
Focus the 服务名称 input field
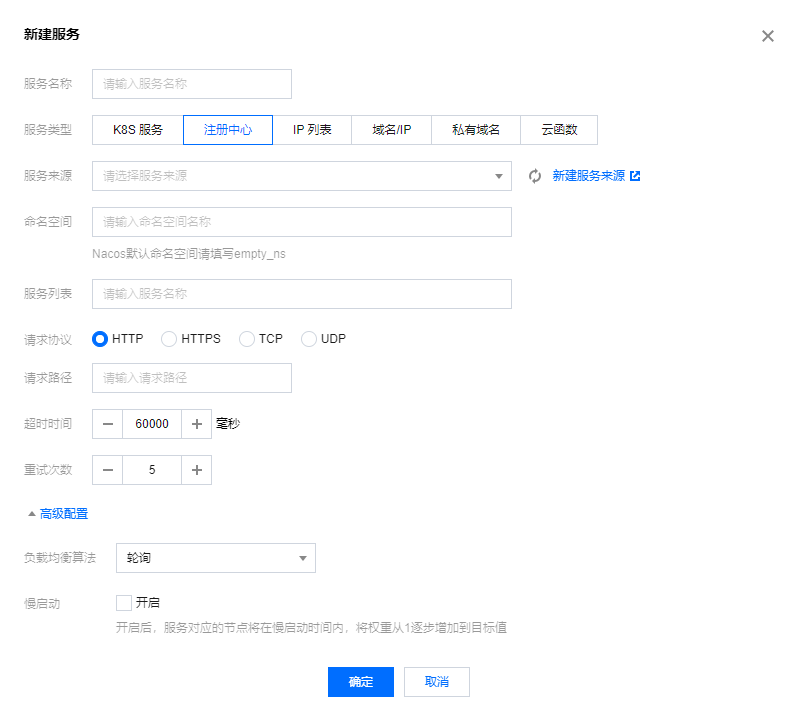tap(192, 84)
